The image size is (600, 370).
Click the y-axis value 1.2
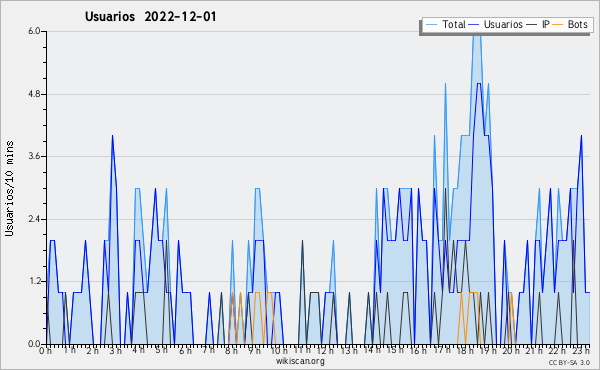coord(34,282)
